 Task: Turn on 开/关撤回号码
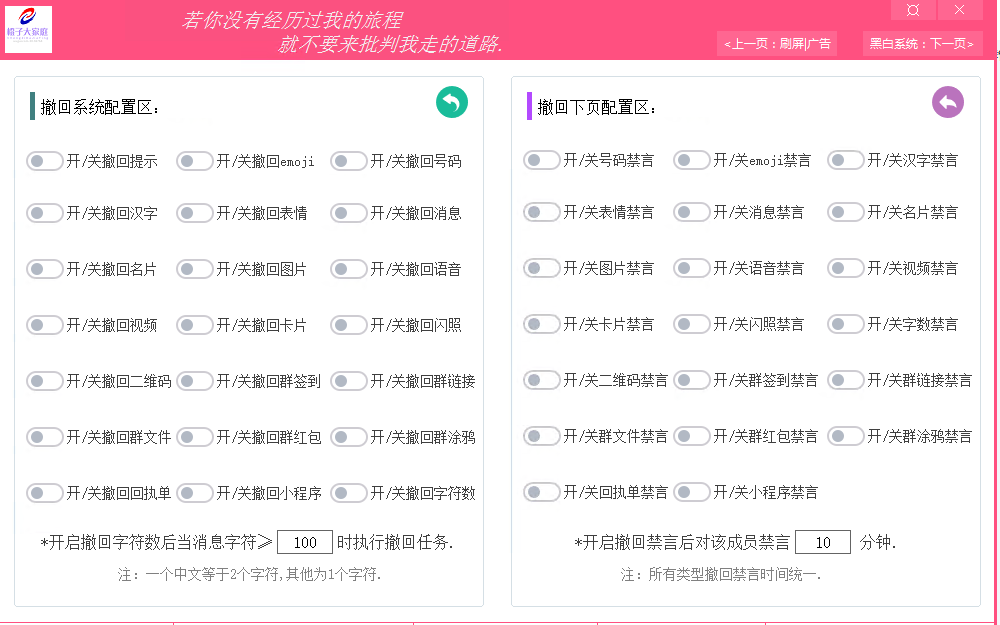pos(348,160)
